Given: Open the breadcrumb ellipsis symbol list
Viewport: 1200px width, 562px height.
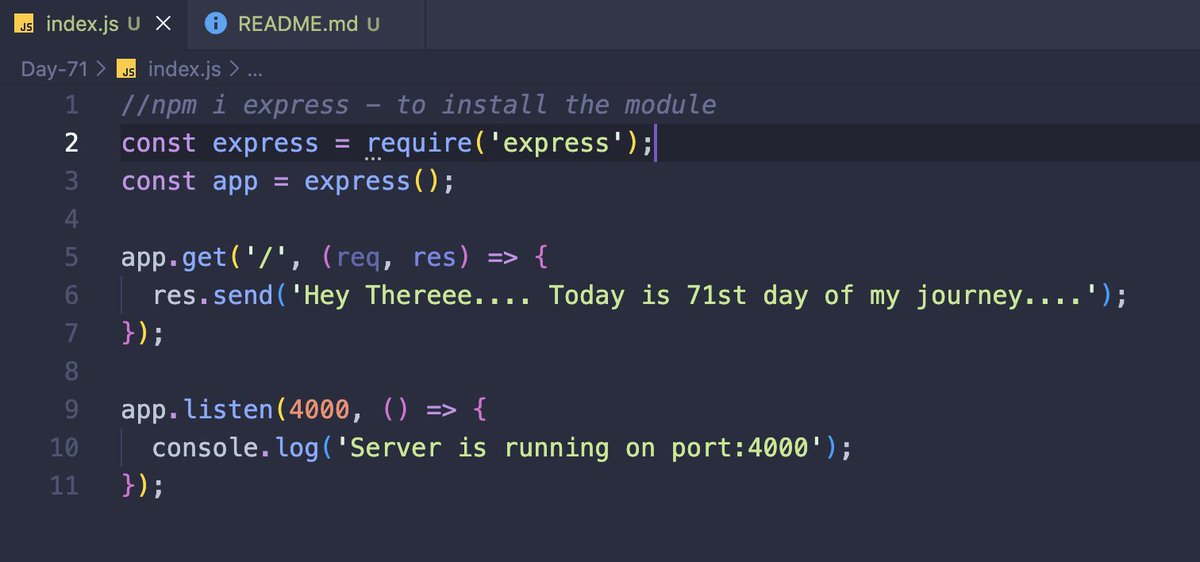Looking at the screenshot, I should [x=254, y=69].
